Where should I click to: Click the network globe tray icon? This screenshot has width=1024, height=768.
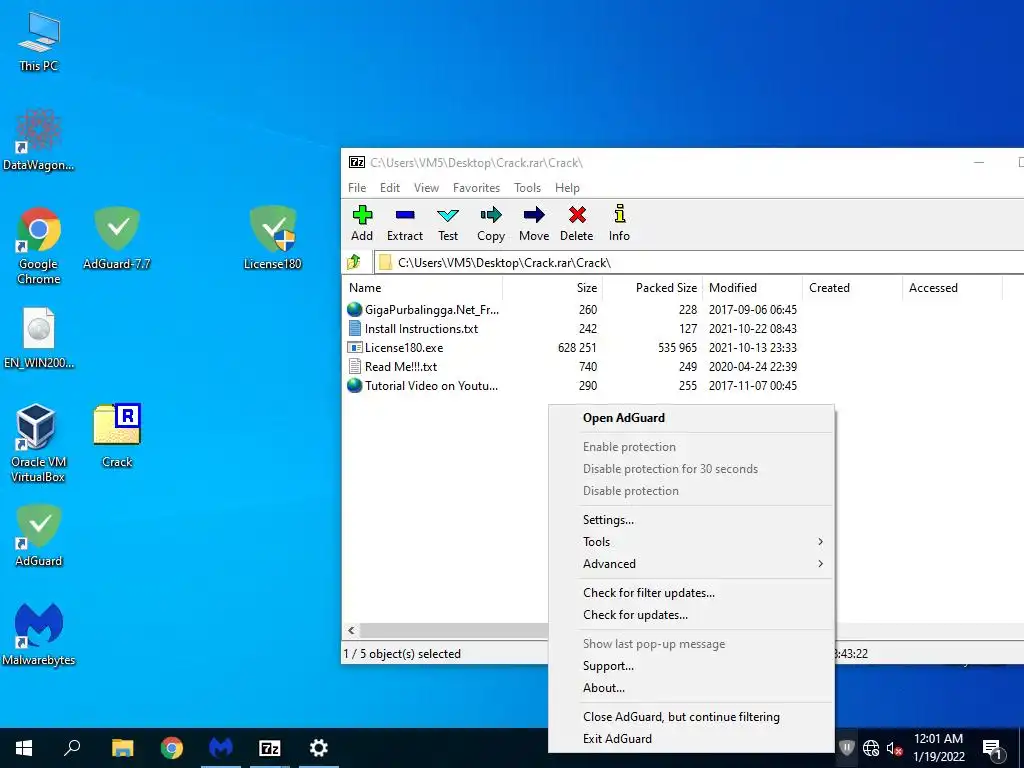point(871,748)
